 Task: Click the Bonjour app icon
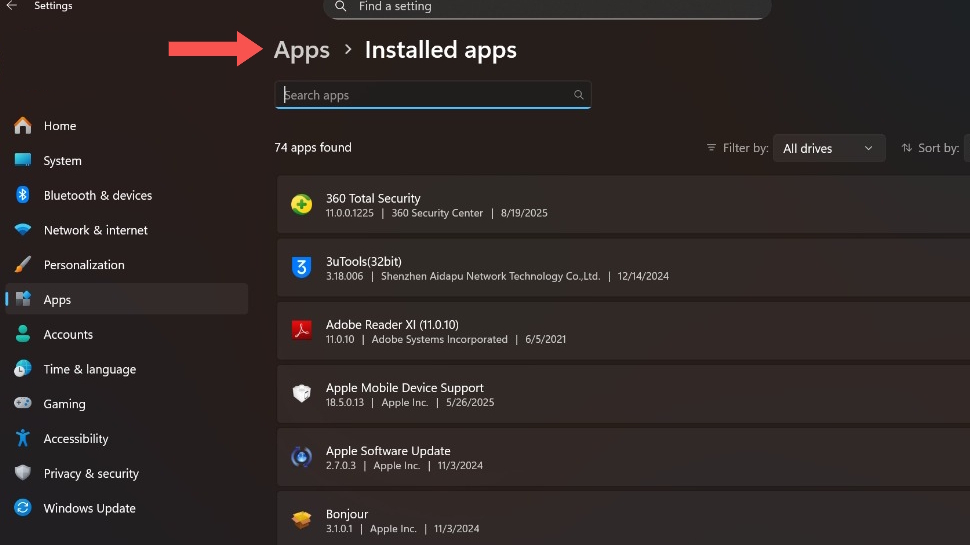(x=301, y=520)
